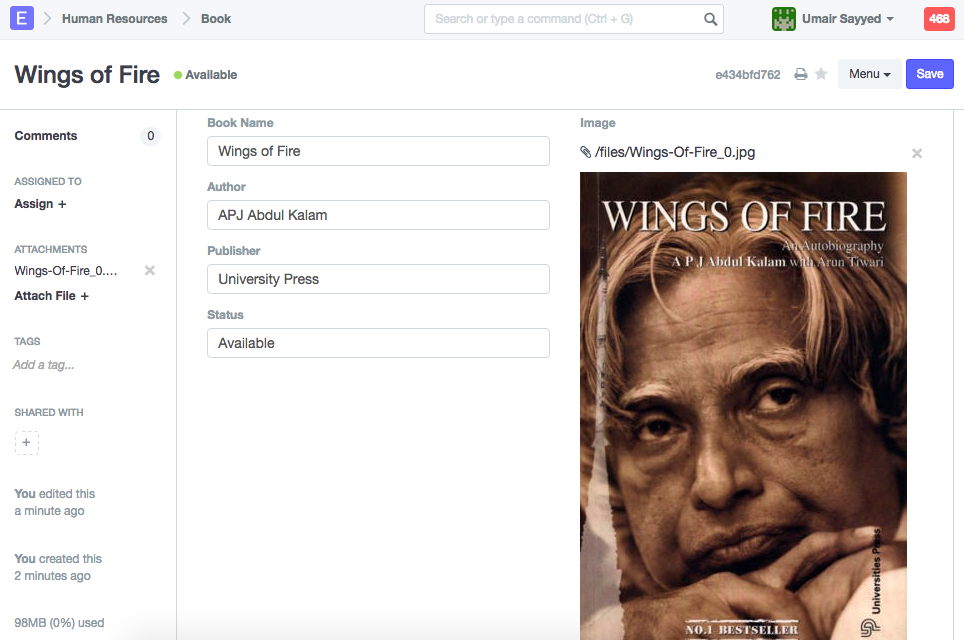Go to Human Resources breadcrumb
964x640 pixels.
(x=114, y=19)
